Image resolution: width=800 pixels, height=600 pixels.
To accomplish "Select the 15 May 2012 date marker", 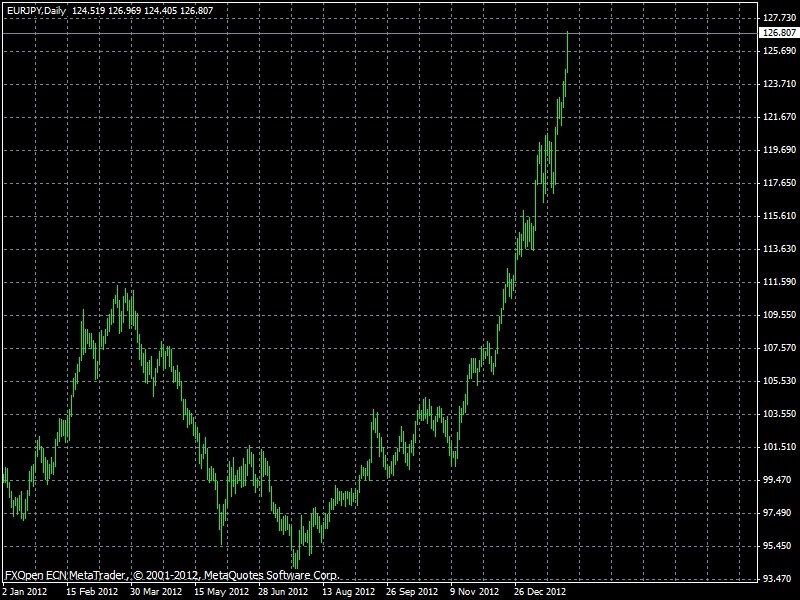I will (222, 591).
